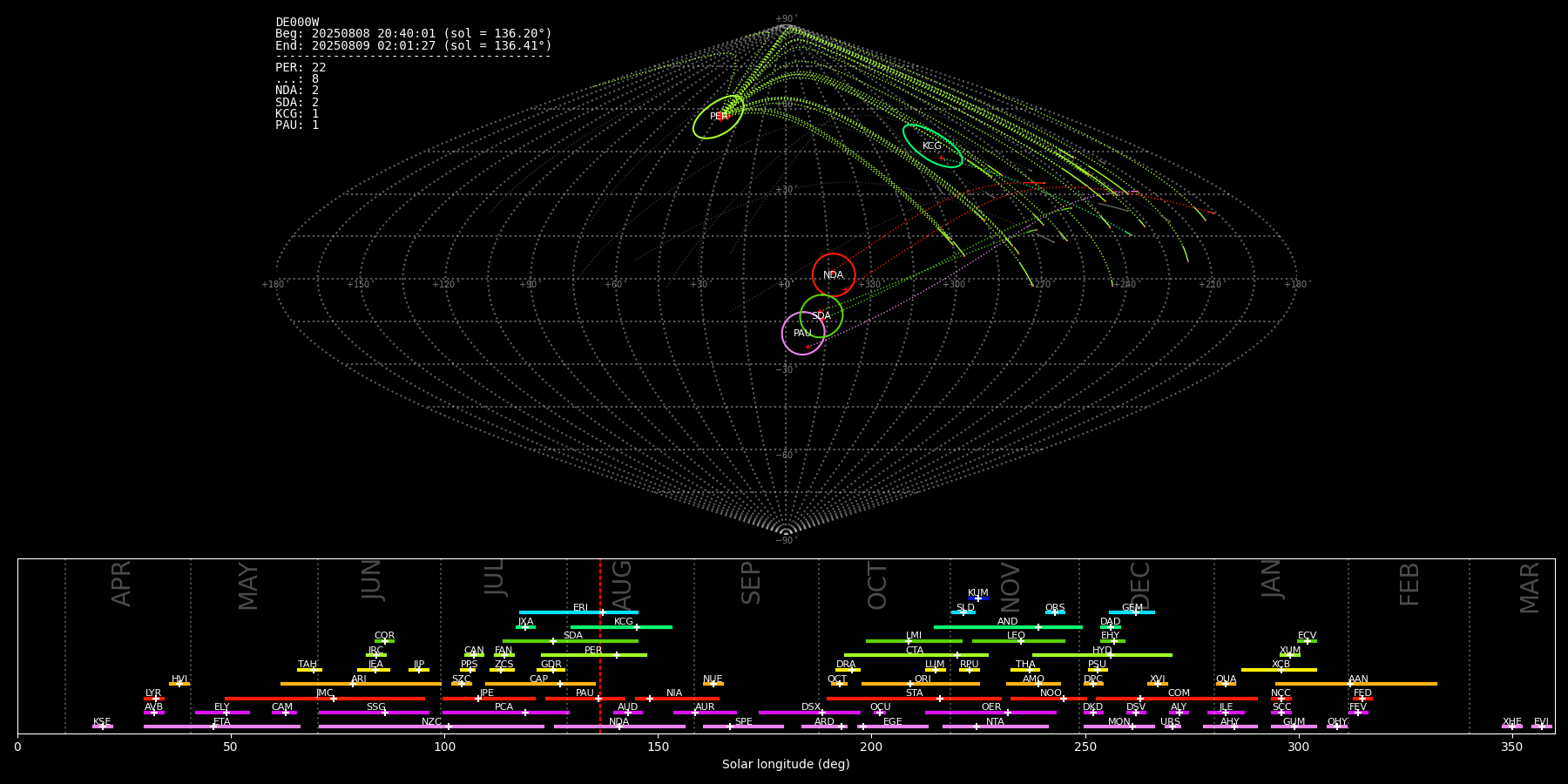Click the 'PER: 22' count in legend
Image resolution: width=1568 pixels, height=784 pixels.
[x=301, y=68]
